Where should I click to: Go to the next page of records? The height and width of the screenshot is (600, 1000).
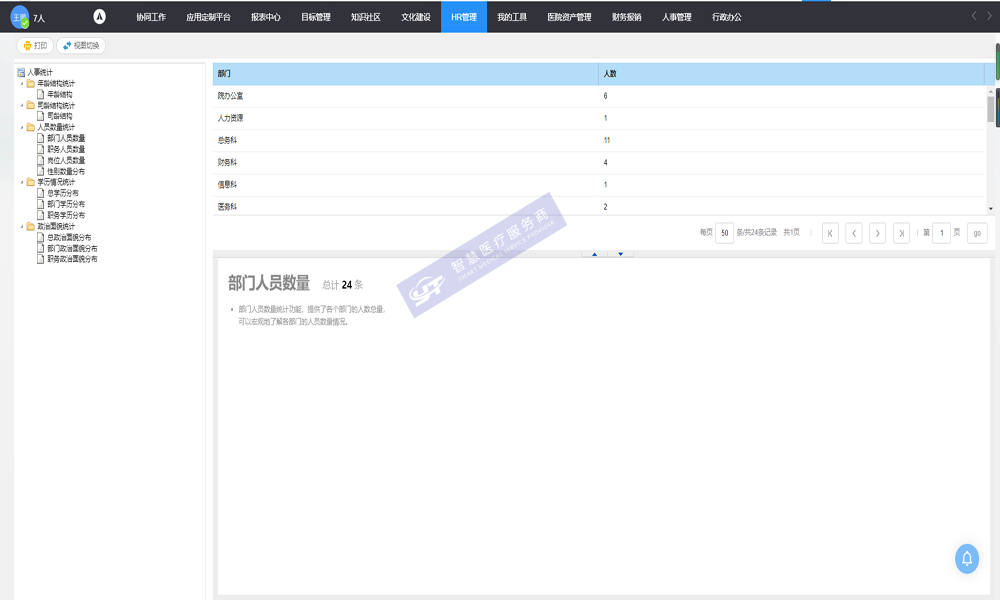(x=877, y=233)
